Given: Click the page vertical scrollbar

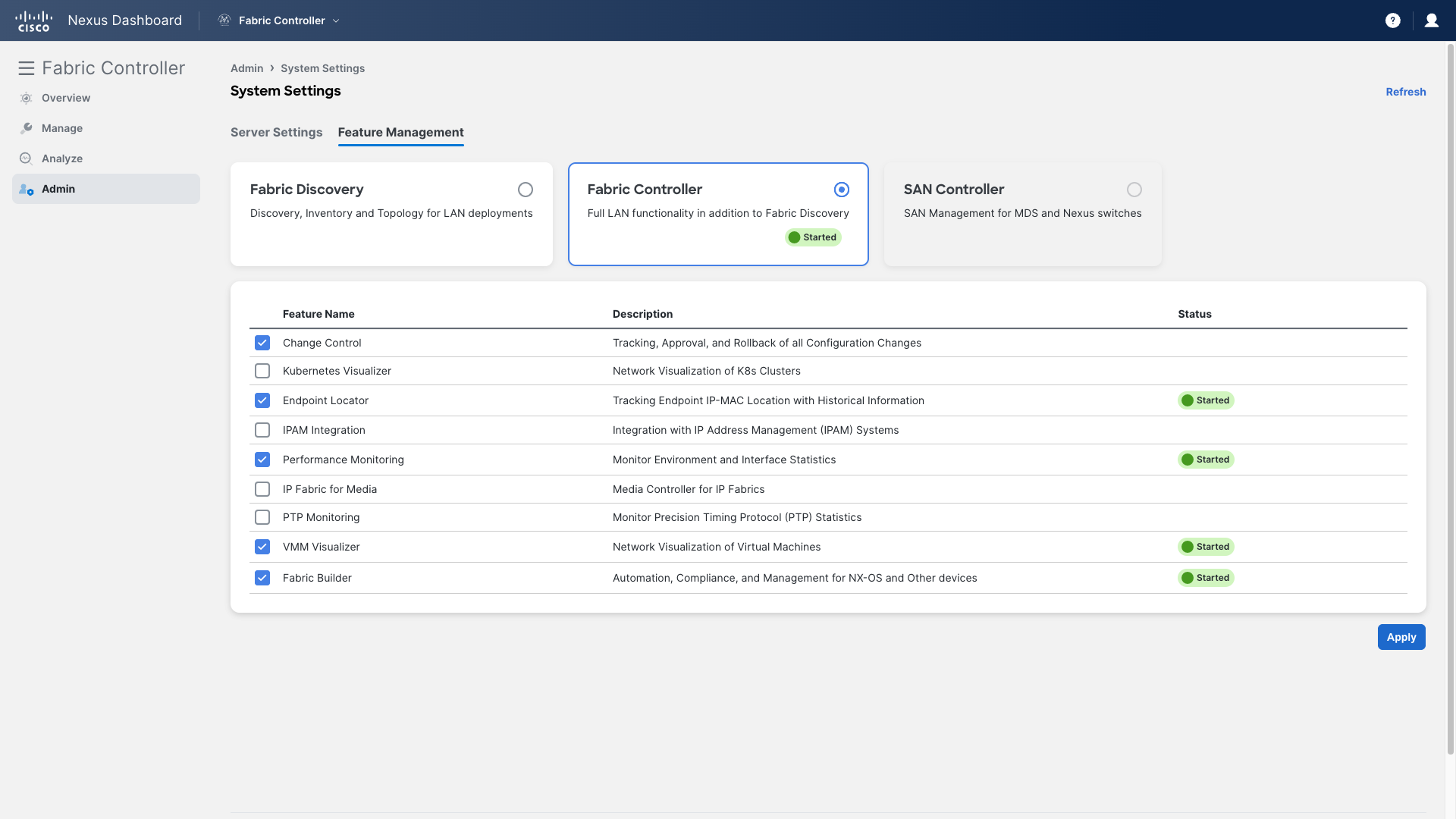Looking at the screenshot, I should tap(1451, 399).
